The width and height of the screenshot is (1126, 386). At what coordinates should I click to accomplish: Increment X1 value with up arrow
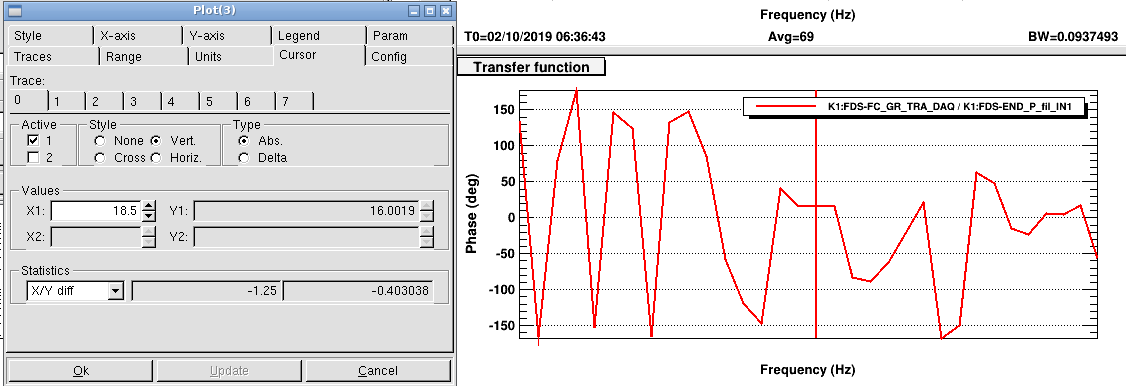[x=149, y=206]
